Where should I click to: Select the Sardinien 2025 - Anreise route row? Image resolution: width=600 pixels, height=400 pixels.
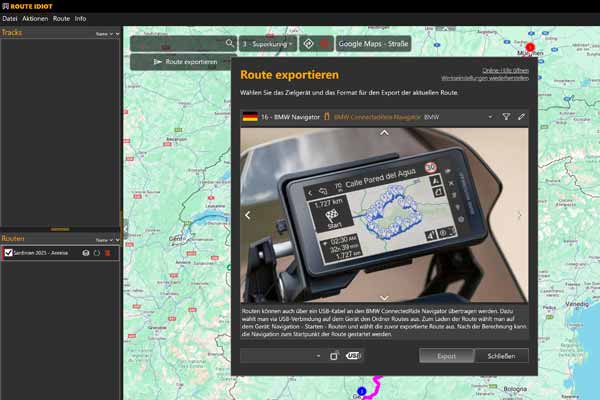[61, 253]
